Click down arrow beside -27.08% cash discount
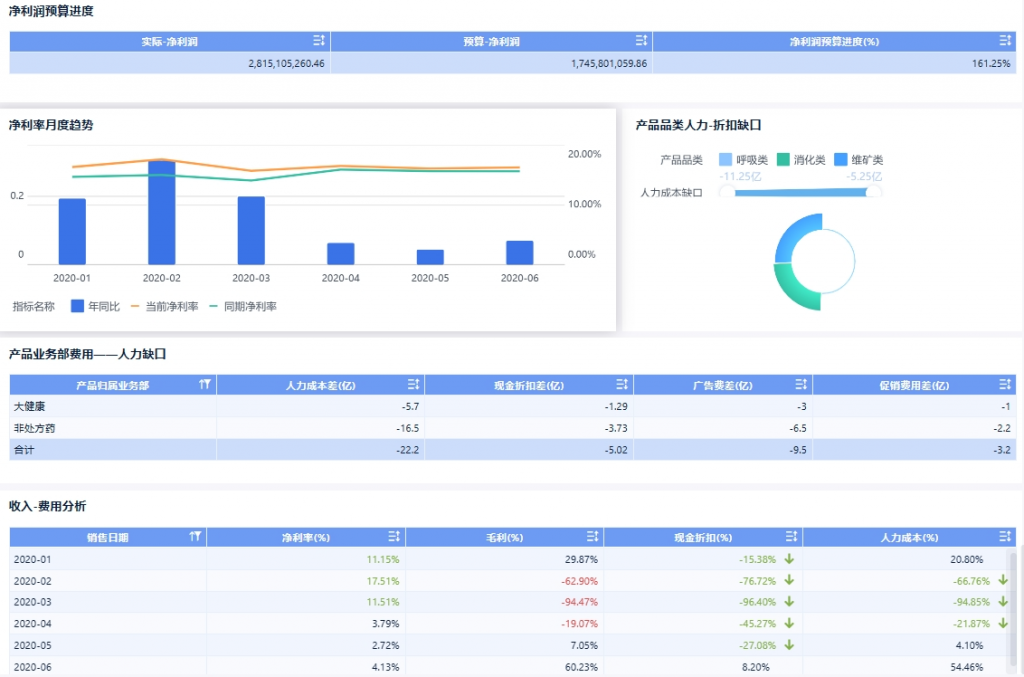1024x677 pixels. [789, 645]
